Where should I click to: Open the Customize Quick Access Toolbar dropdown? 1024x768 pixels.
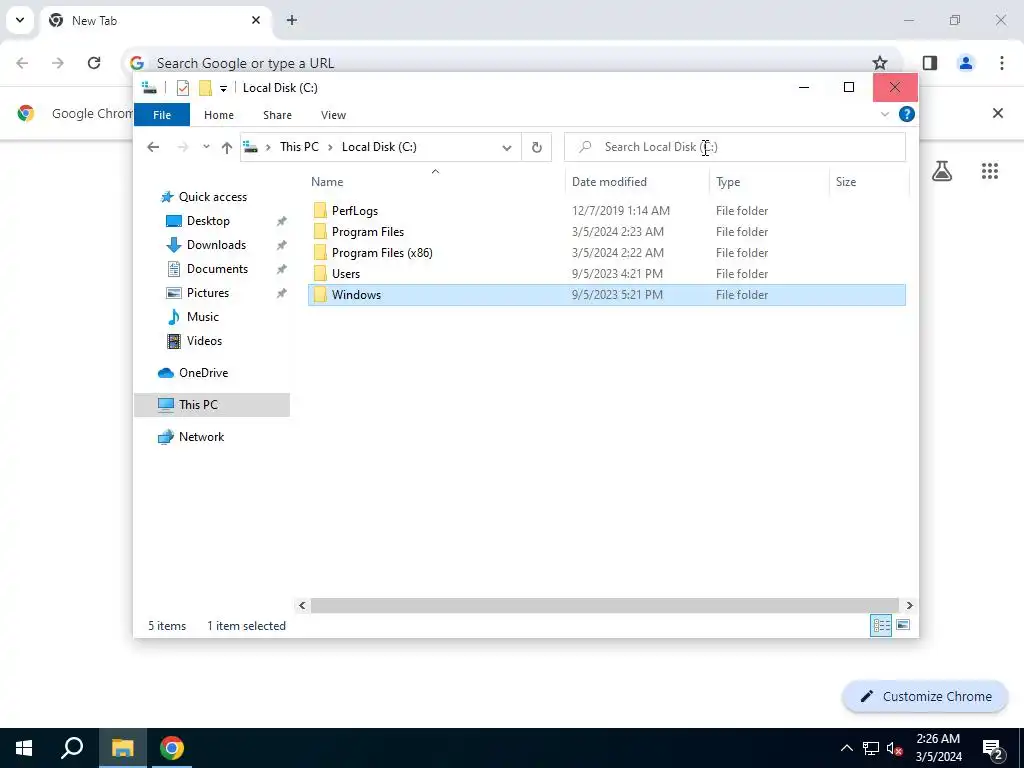click(x=223, y=88)
